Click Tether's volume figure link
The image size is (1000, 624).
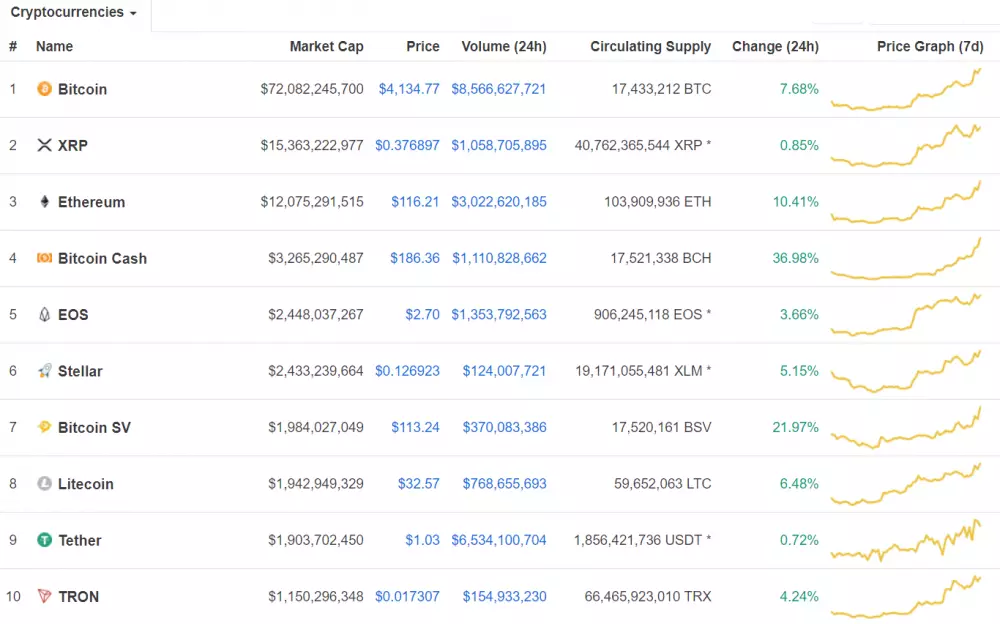tap(499, 540)
